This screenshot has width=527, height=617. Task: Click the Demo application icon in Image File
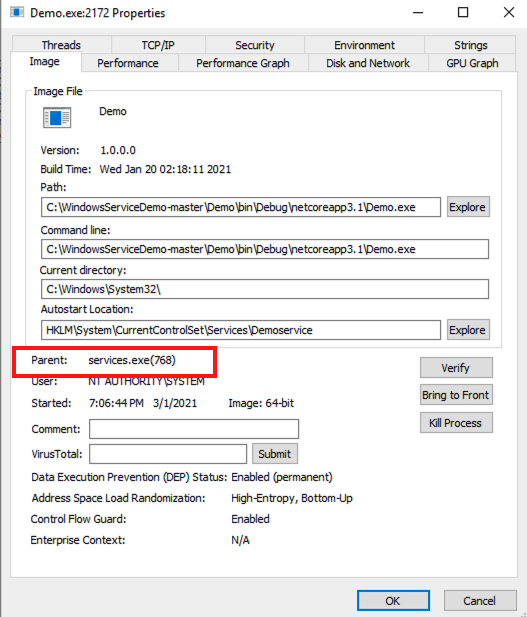(57, 117)
